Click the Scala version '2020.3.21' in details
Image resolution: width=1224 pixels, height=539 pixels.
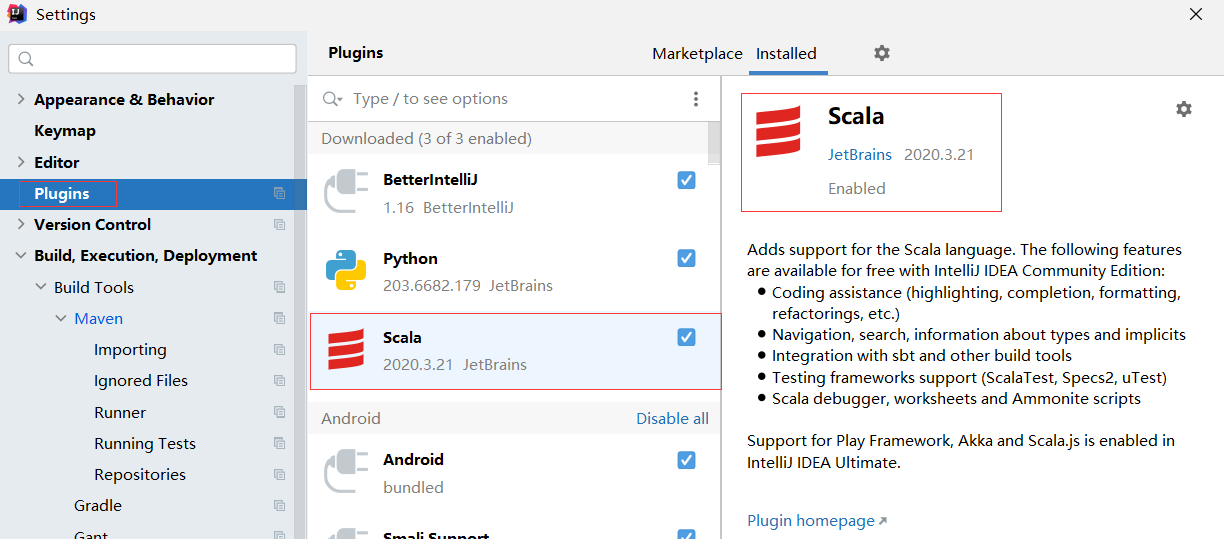(939, 155)
